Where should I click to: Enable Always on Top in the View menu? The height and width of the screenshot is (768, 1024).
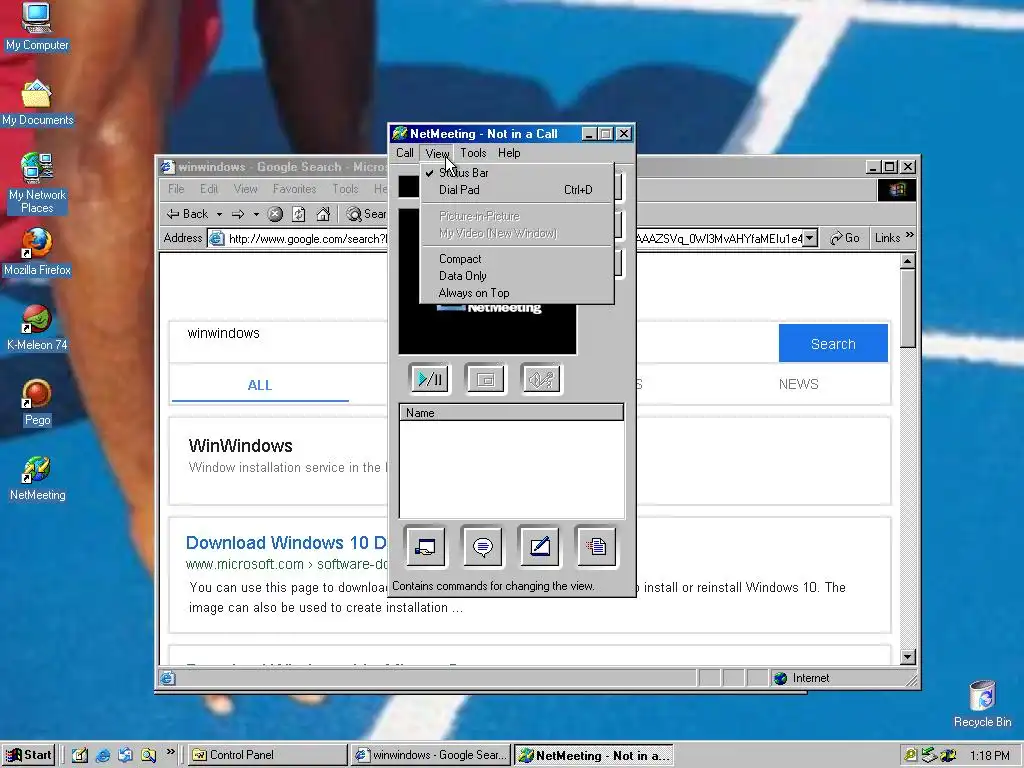click(x=517, y=293)
